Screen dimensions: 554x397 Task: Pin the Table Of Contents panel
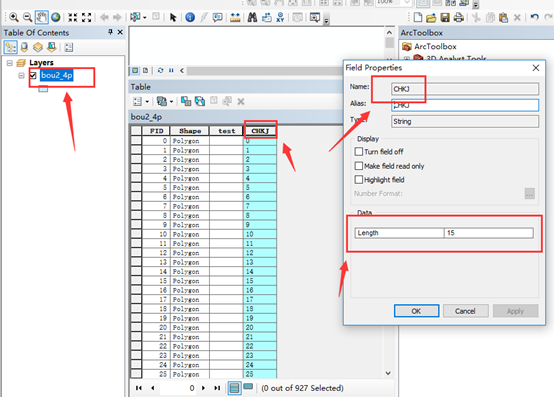pos(110,32)
